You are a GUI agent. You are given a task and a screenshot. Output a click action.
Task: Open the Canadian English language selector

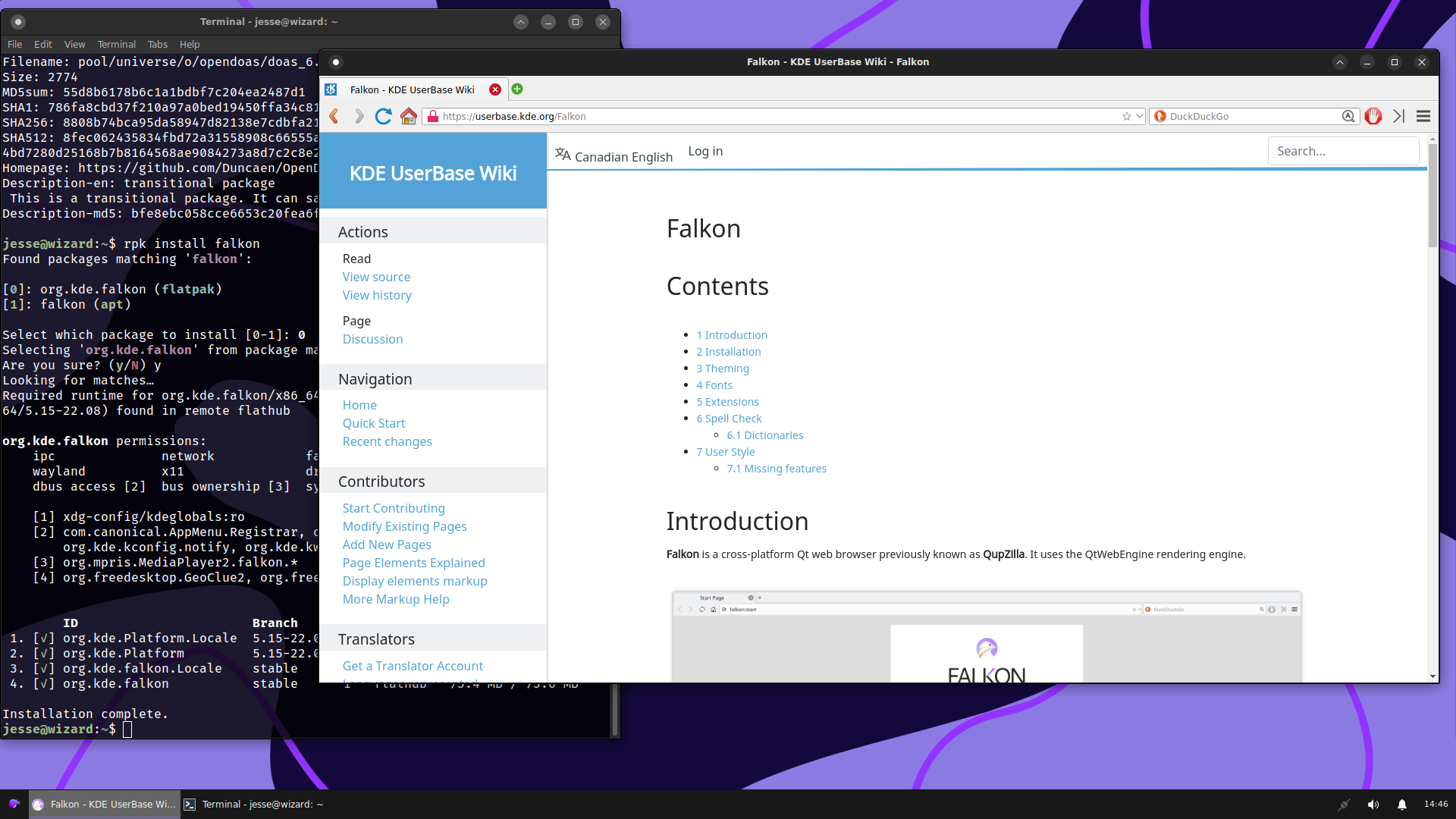click(623, 157)
